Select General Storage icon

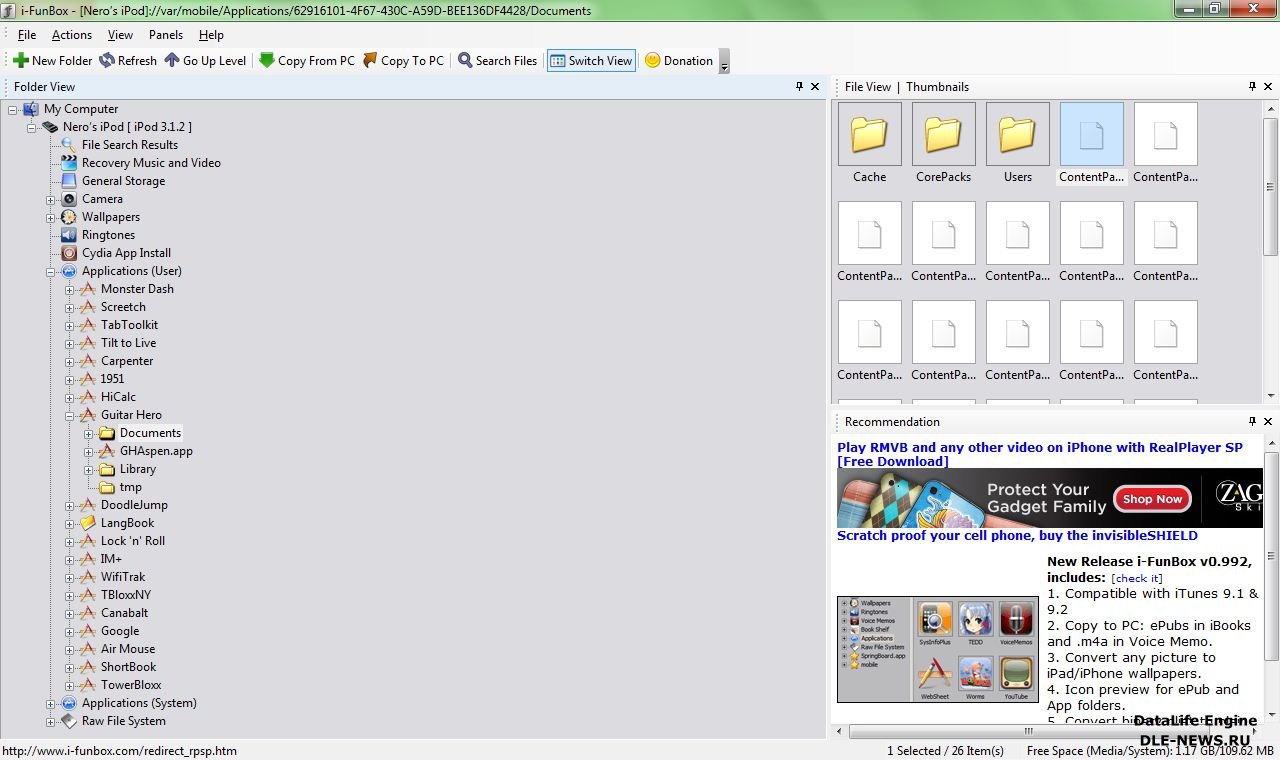pos(69,181)
